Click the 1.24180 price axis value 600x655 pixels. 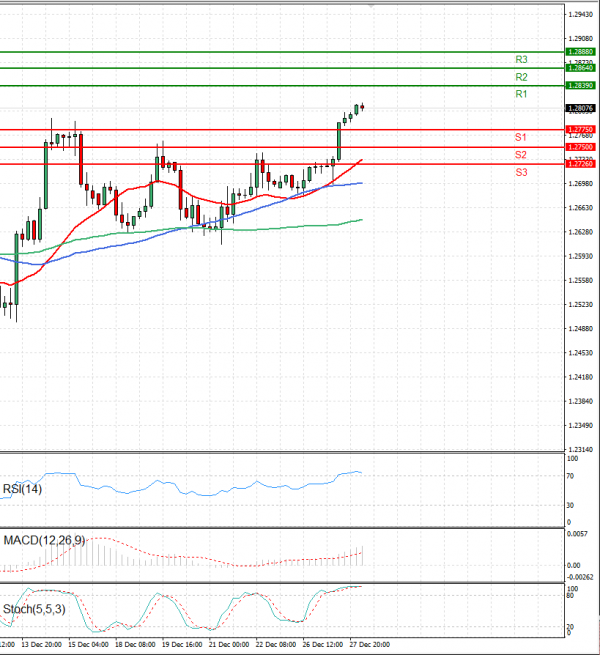[581, 378]
